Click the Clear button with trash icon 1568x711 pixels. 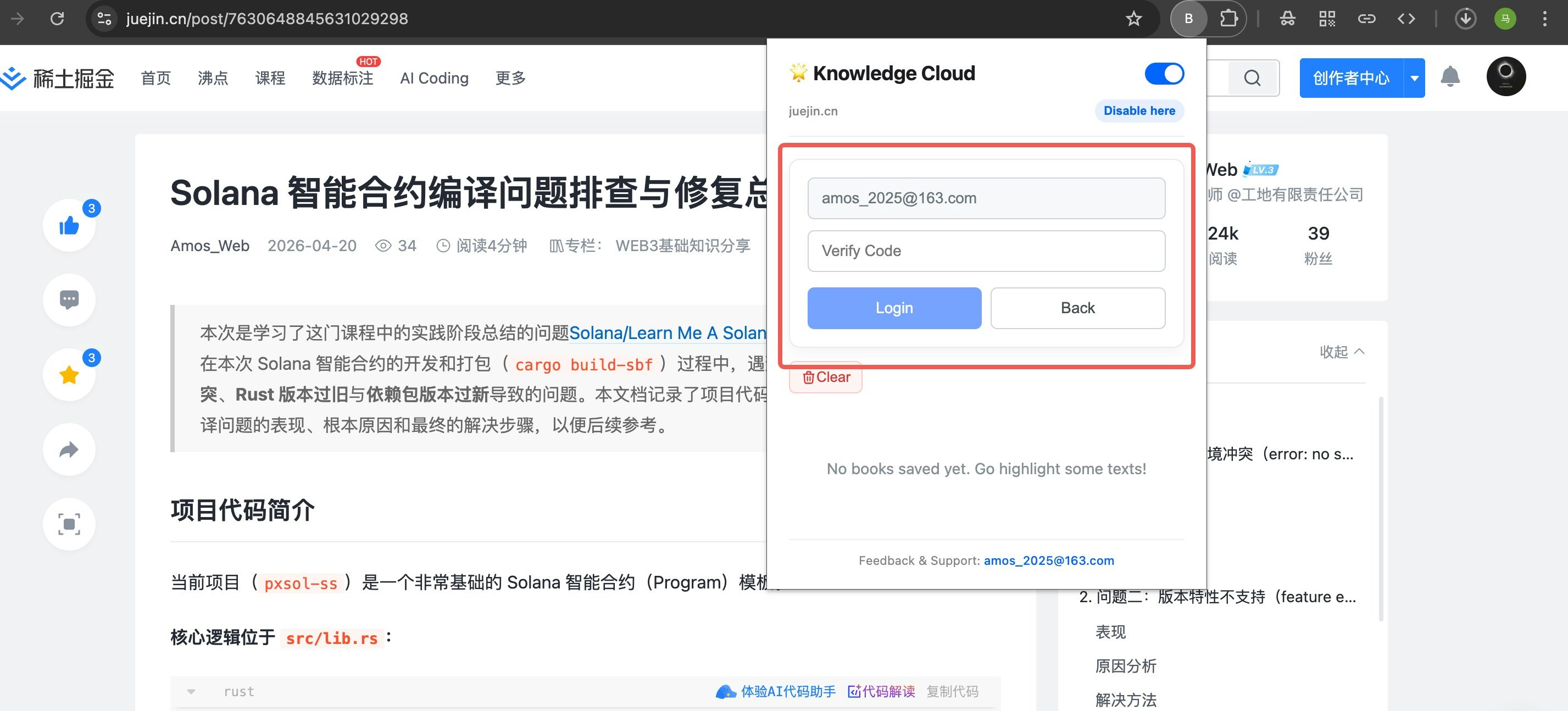click(826, 377)
